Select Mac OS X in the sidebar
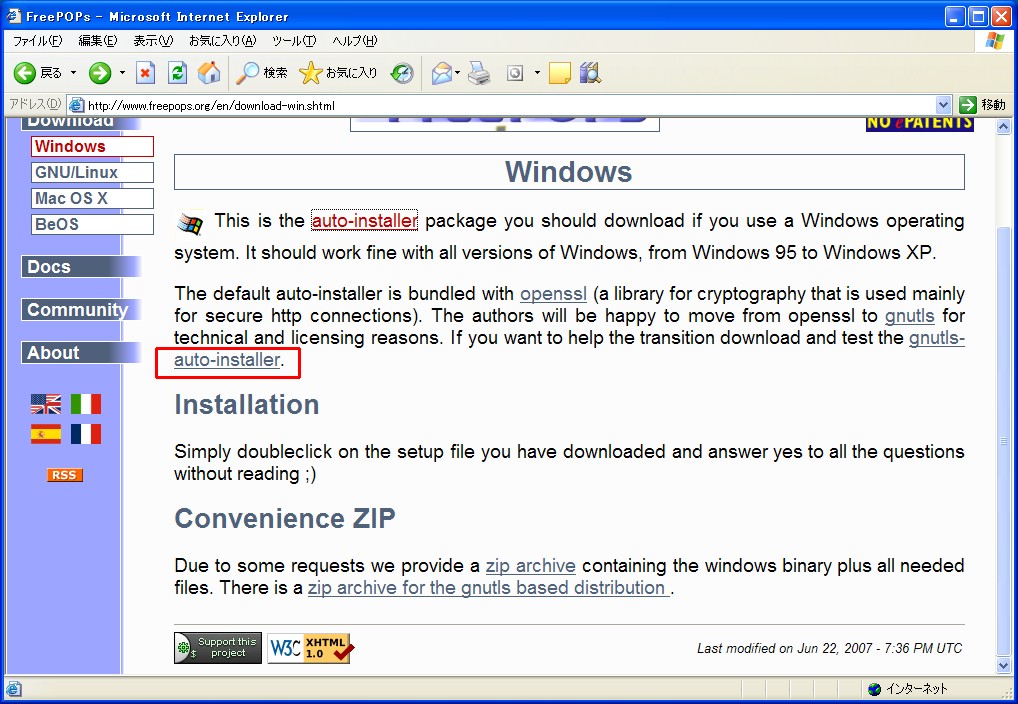Image resolution: width=1018 pixels, height=704 pixels. pos(92,198)
